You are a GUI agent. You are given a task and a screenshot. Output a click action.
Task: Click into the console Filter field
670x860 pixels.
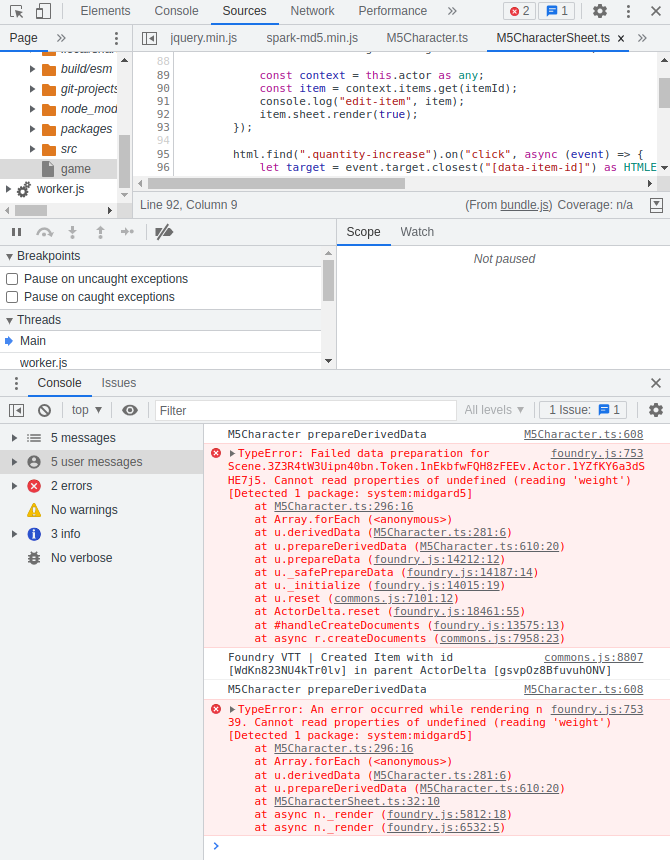pyautogui.click(x=300, y=410)
